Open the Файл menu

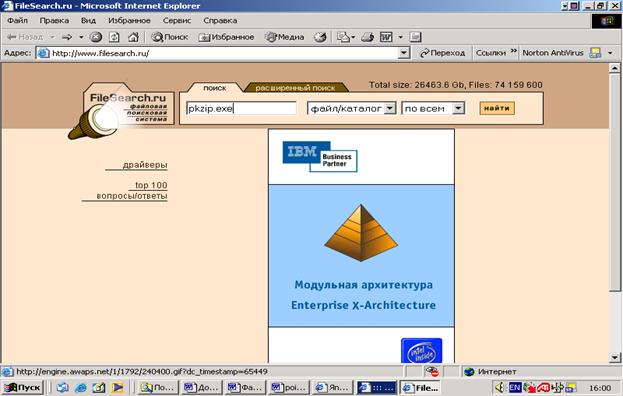(17, 20)
